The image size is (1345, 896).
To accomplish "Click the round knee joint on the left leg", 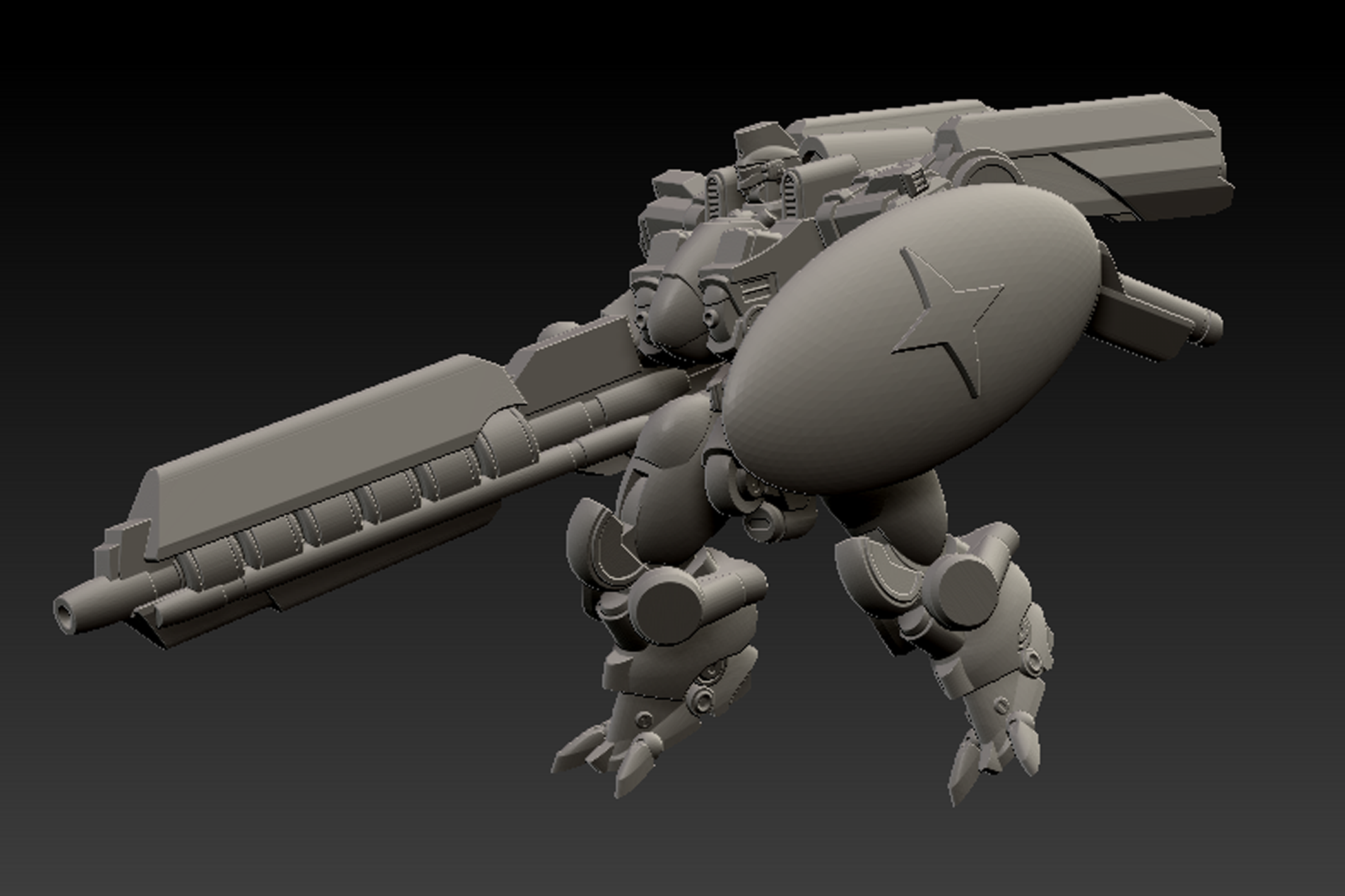I will (x=665, y=605).
